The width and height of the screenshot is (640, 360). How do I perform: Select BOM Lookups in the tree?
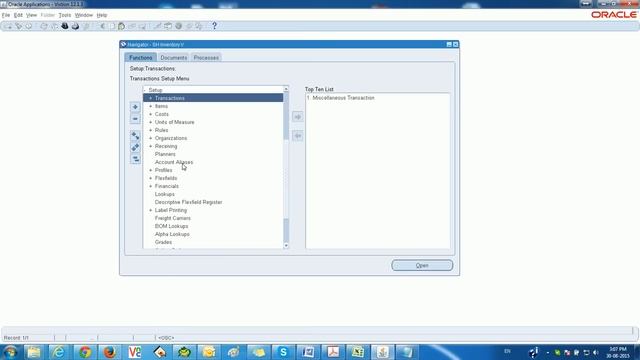coord(171,226)
